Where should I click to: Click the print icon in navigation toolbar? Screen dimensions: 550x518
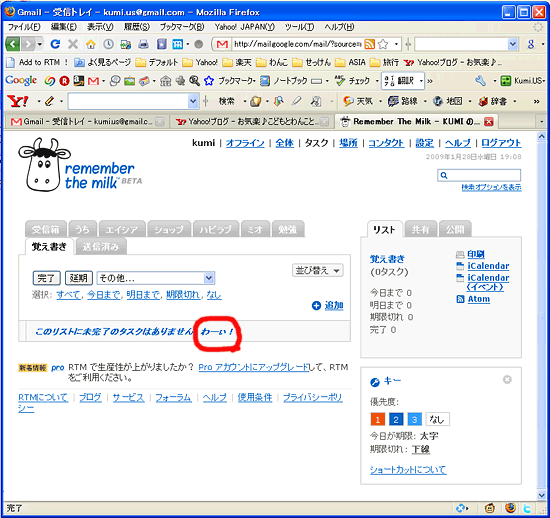pyautogui.click(x=143, y=44)
